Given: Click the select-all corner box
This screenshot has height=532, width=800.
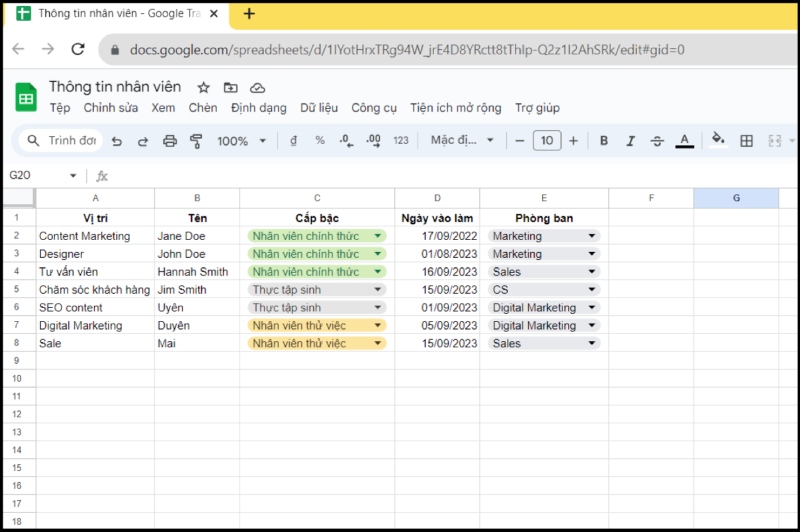Looking at the screenshot, I should 19,198.
